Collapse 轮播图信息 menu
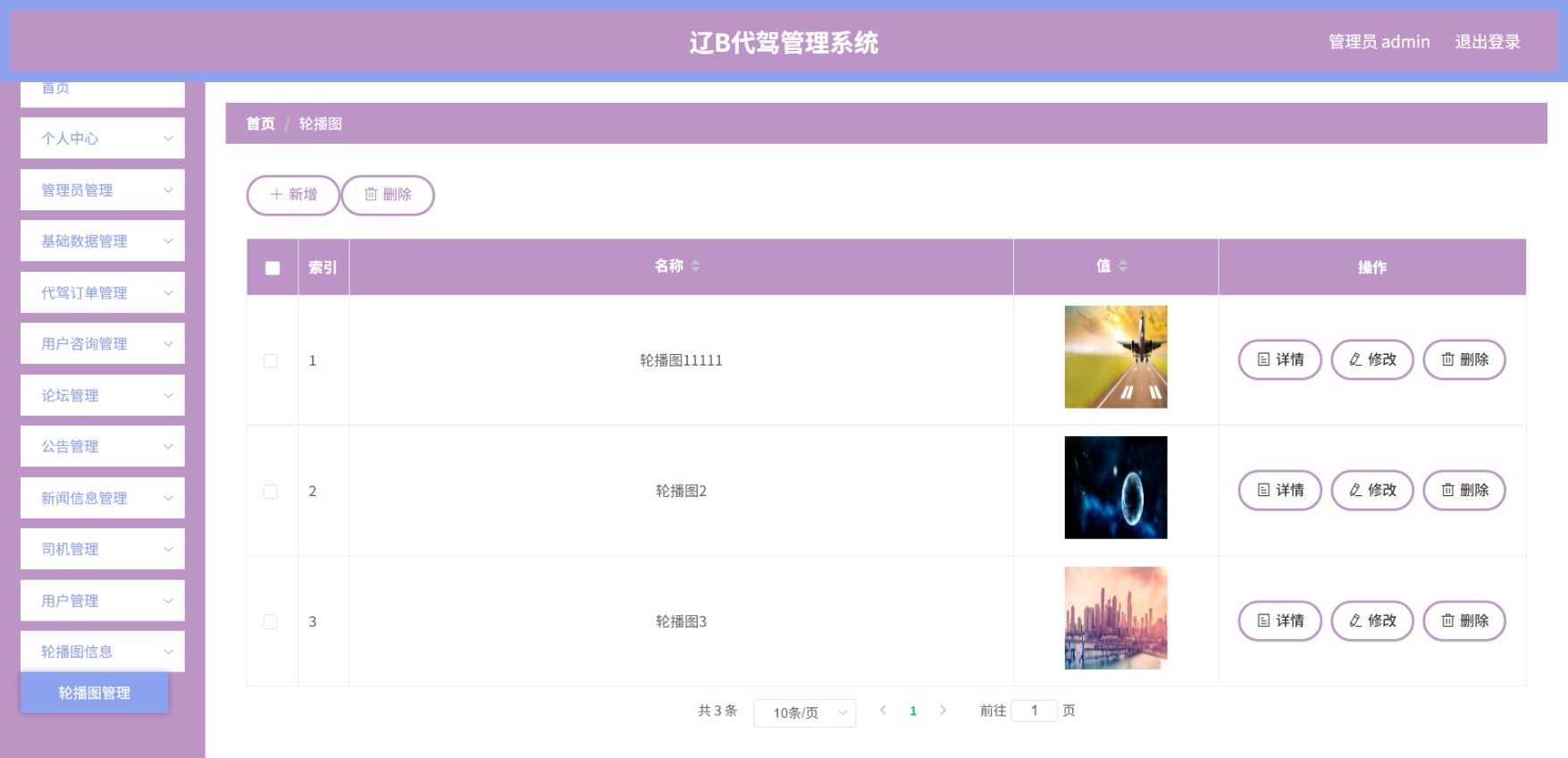 pos(103,652)
